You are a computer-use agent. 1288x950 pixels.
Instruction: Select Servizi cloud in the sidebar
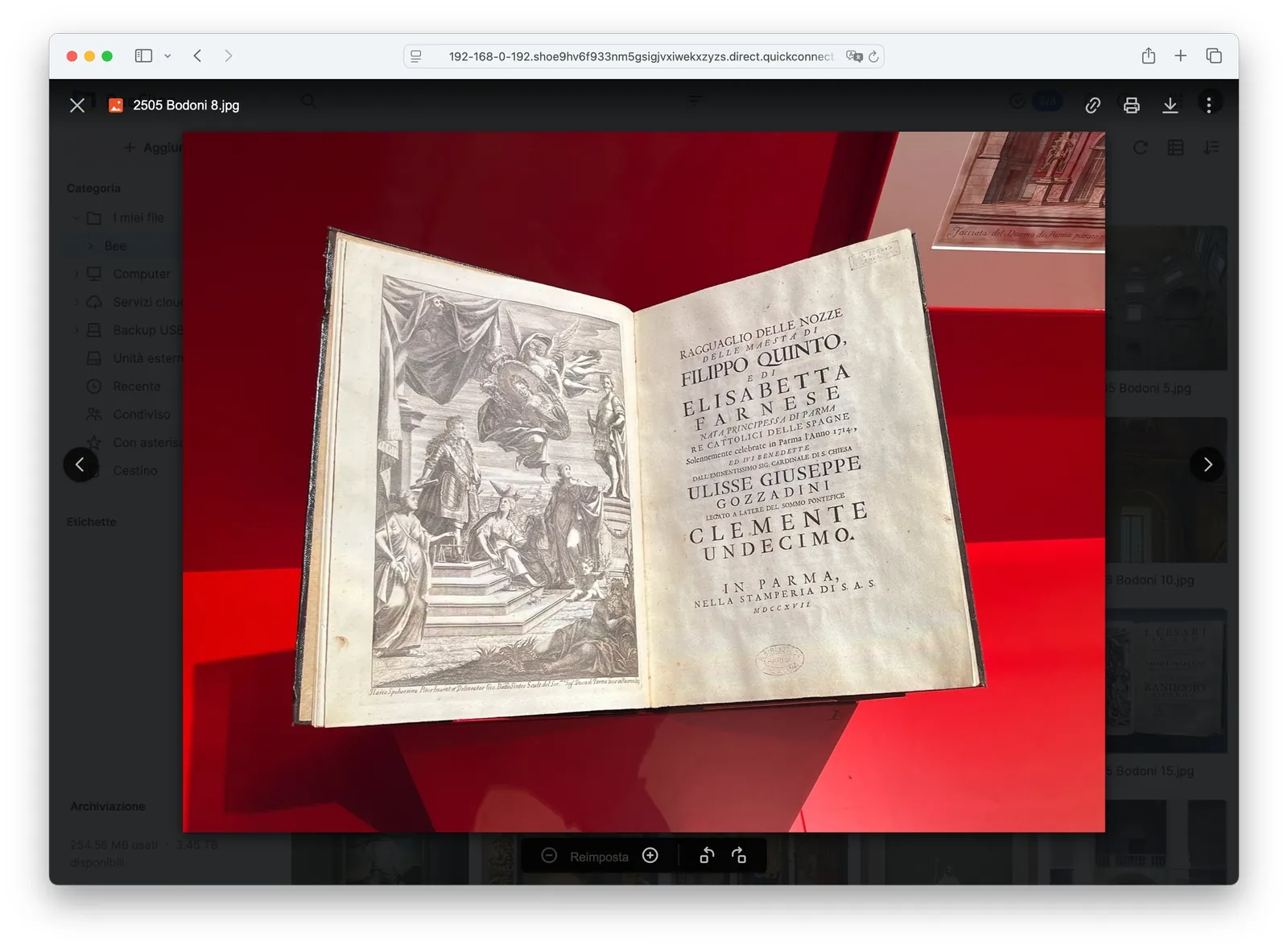pyautogui.click(x=148, y=303)
